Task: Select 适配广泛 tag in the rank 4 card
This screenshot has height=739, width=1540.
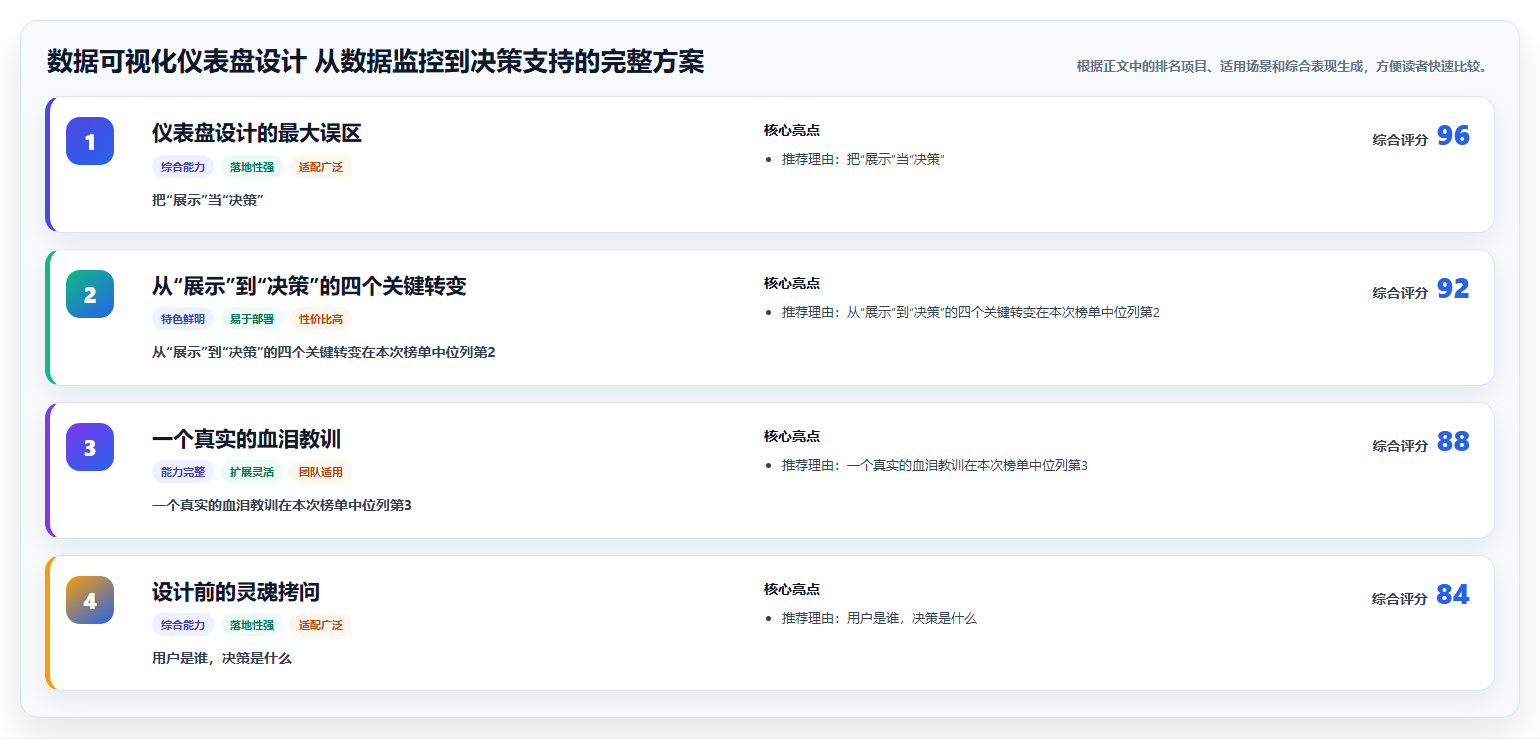Action: [321, 626]
